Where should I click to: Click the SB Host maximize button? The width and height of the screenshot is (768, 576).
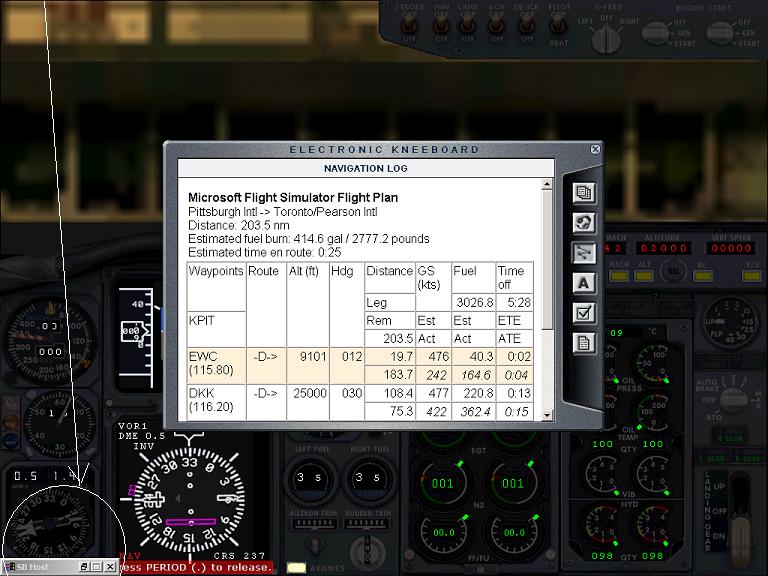pos(97,567)
